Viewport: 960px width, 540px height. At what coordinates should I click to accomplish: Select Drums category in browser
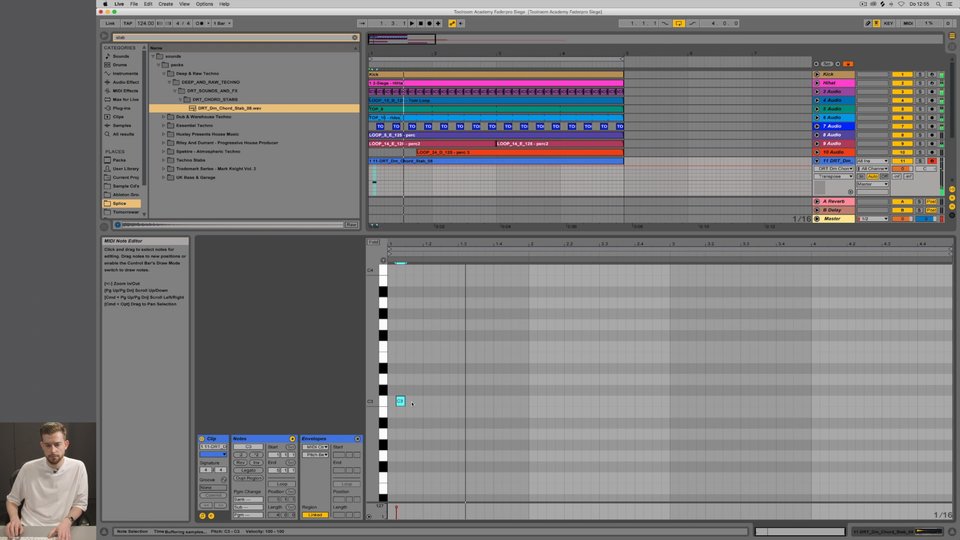120,65
